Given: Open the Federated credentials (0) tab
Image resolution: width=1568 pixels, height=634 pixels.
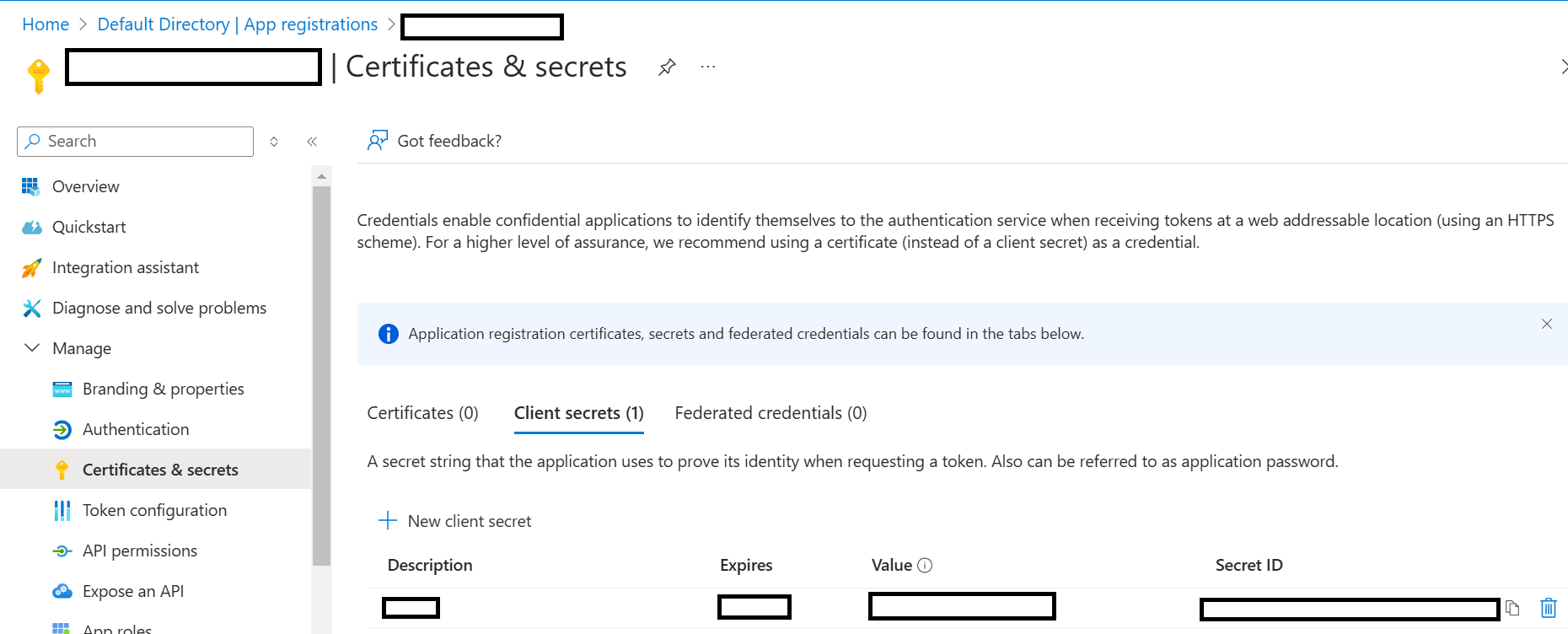Looking at the screenshot, I should (x=771, y=413).
